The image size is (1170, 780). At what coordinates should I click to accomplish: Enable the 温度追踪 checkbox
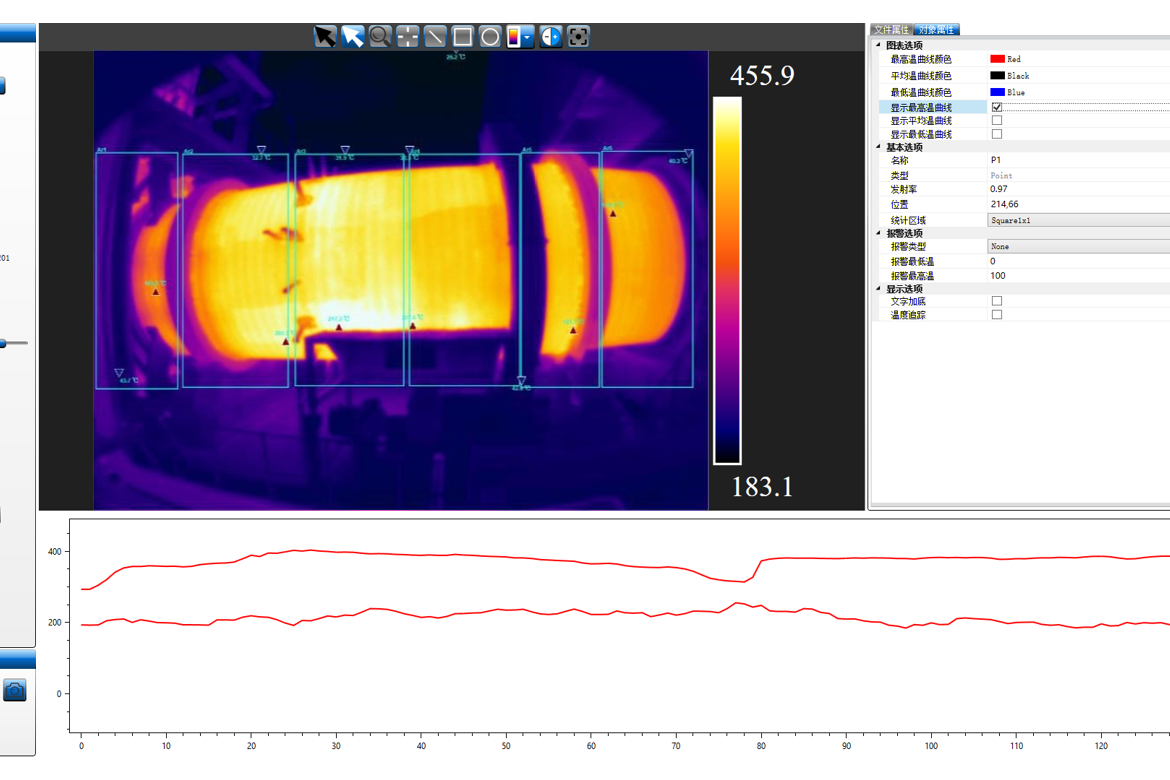coord(997,315)
